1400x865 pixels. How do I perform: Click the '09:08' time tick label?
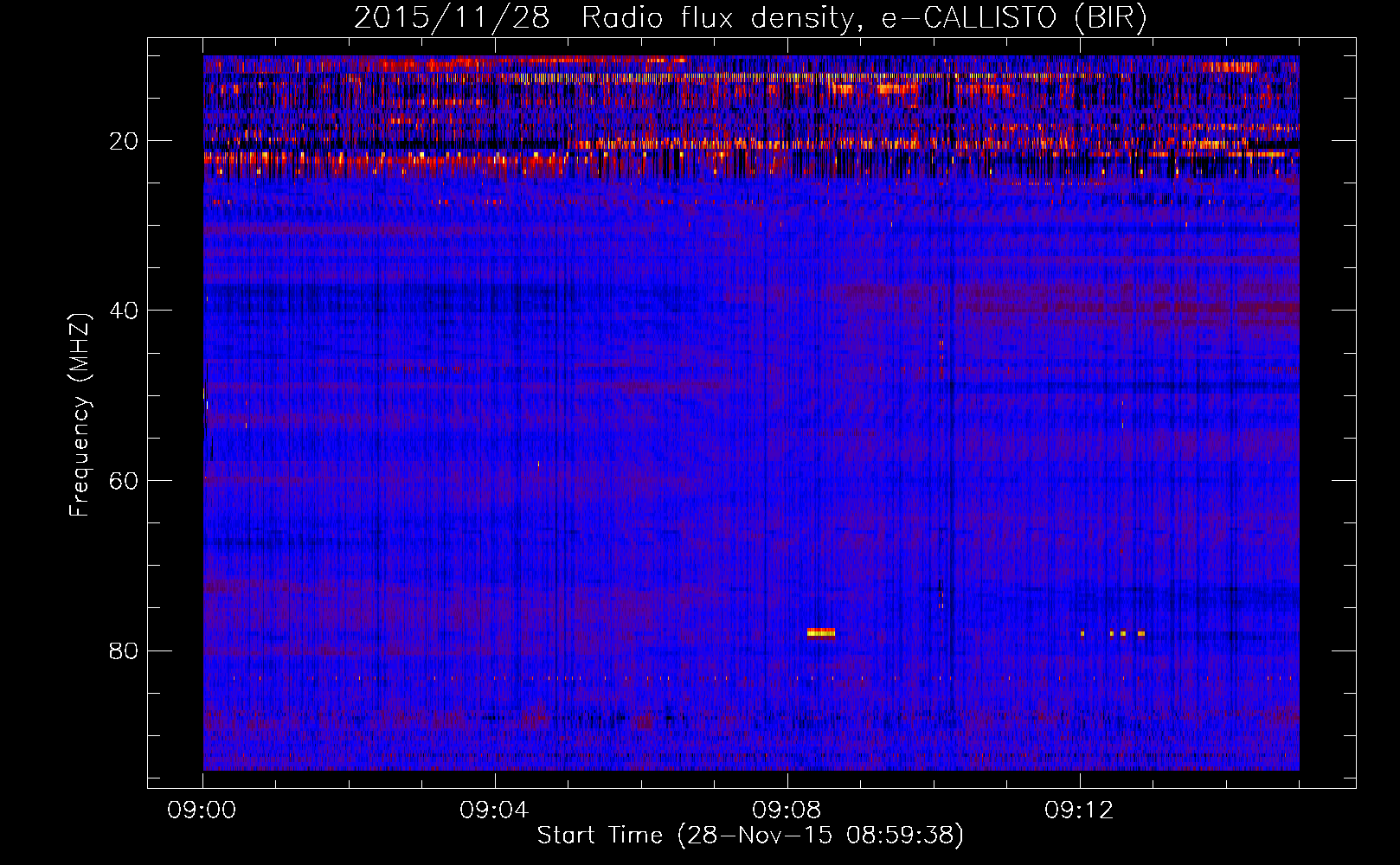[x=787, y=811]
